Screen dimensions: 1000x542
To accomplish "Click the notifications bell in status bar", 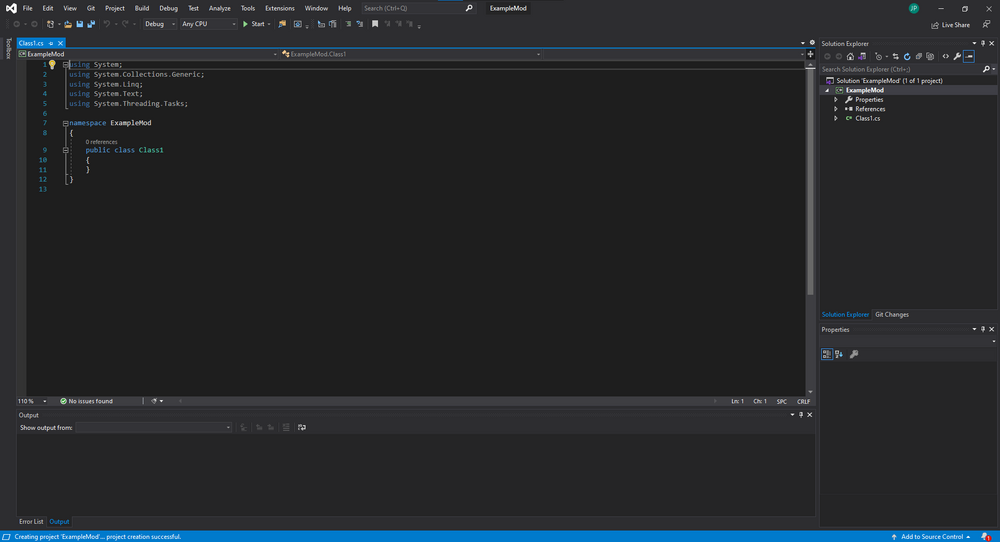I will [x=986, y=537].
